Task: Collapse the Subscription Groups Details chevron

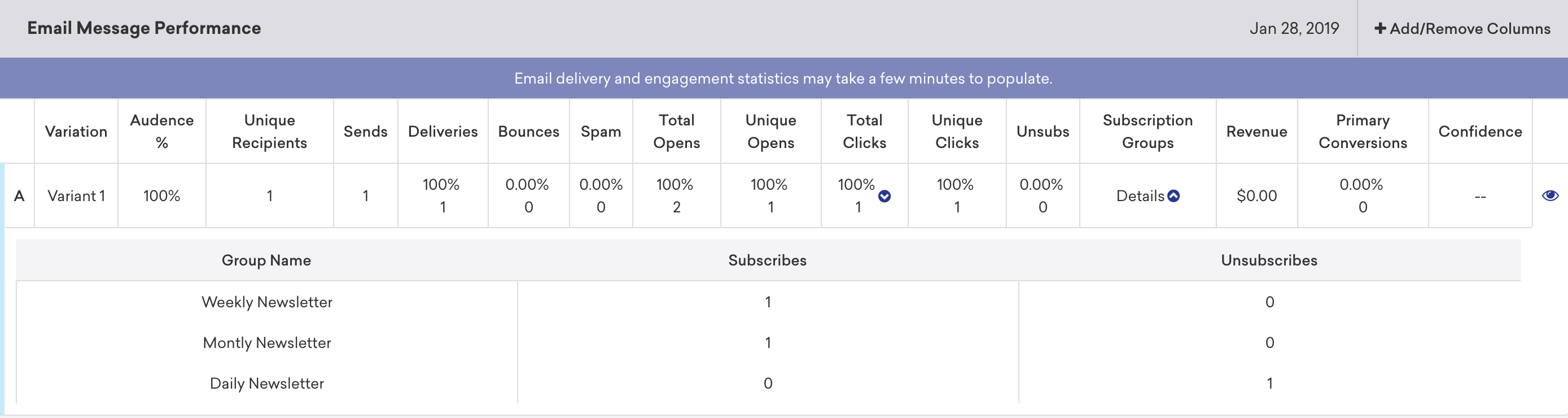Action: (1173, 195)
